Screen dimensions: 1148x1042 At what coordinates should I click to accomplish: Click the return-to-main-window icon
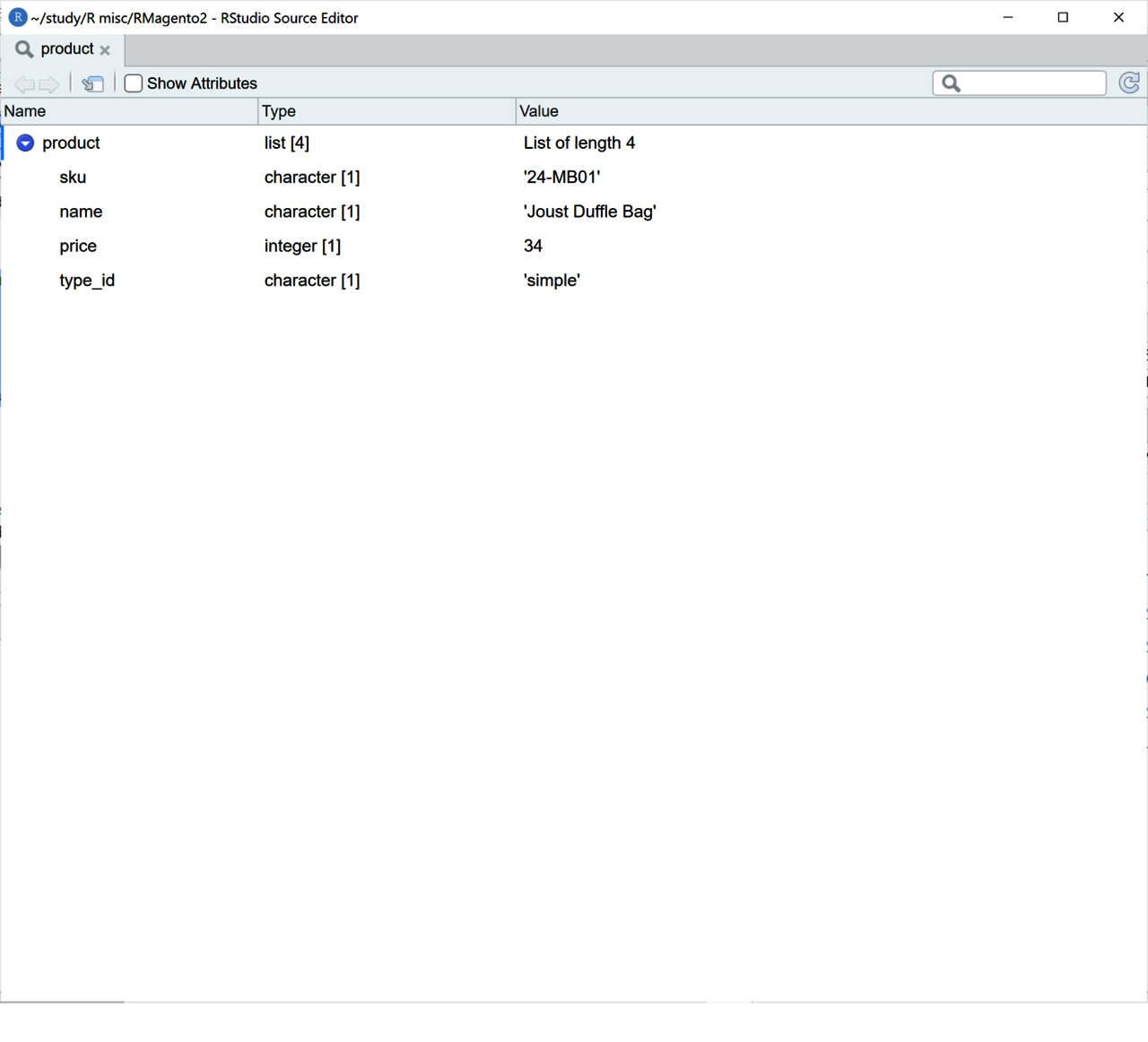coord(92,84)
